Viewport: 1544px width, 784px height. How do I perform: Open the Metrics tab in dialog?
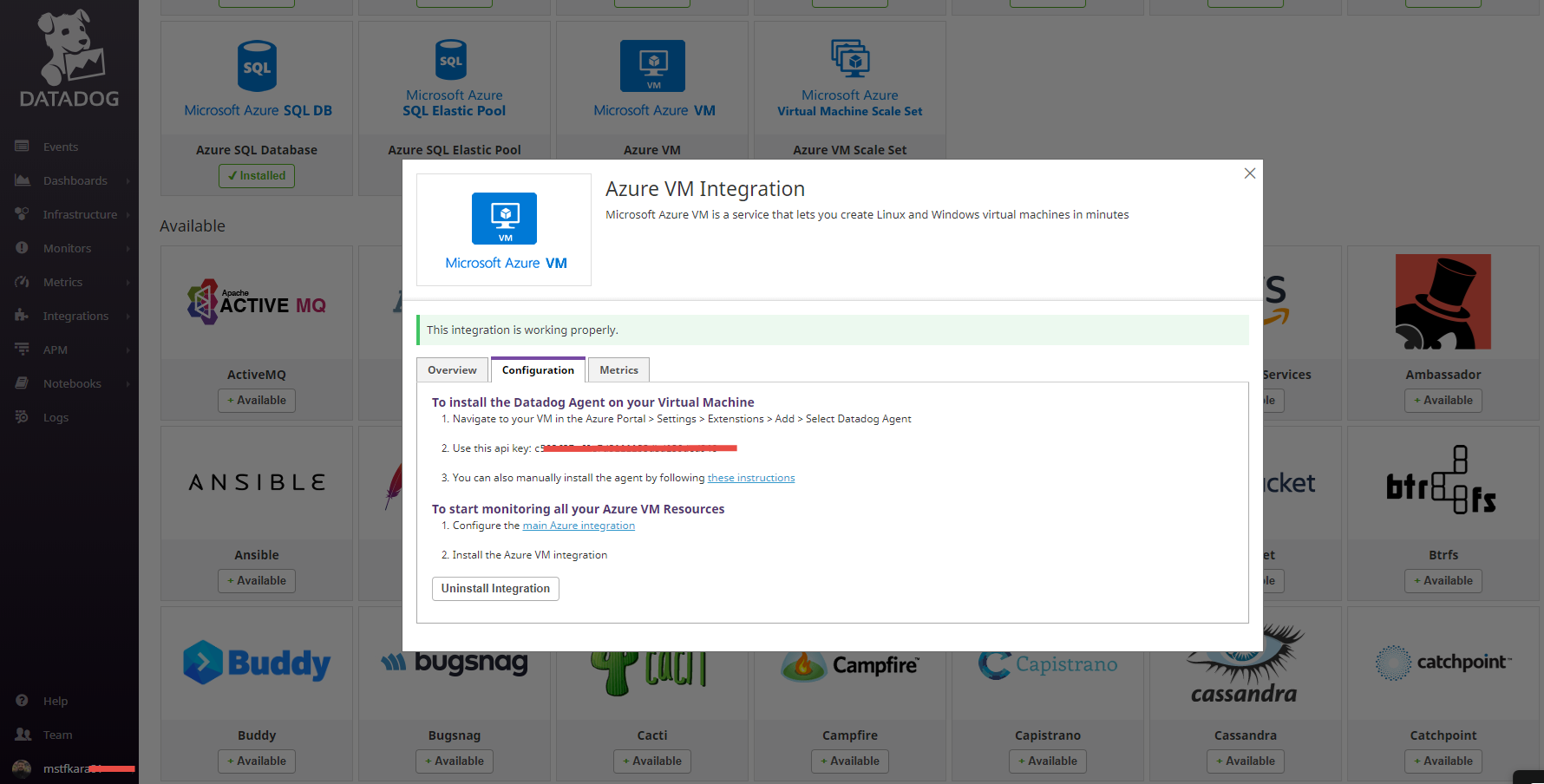(x=618, y=369)
